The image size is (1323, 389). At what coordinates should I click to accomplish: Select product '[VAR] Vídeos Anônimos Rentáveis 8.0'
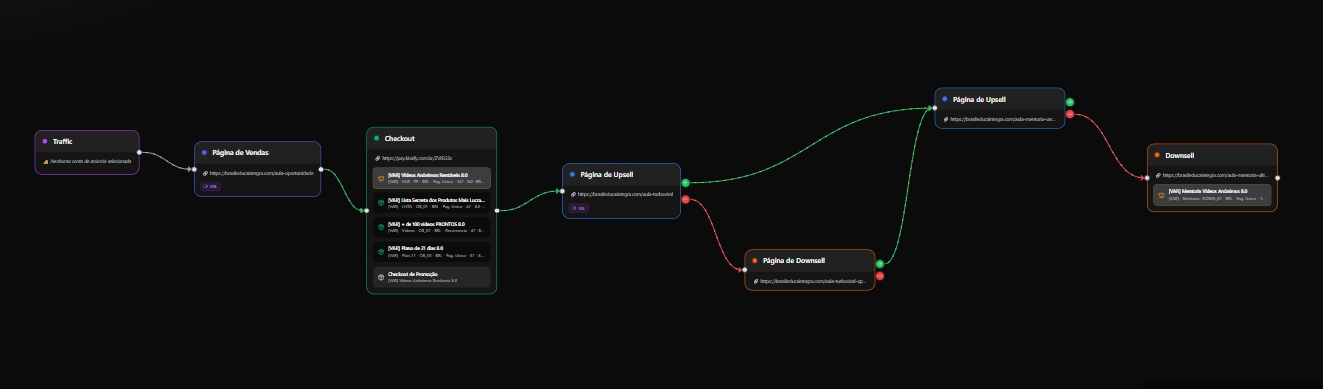click(431, 178)
